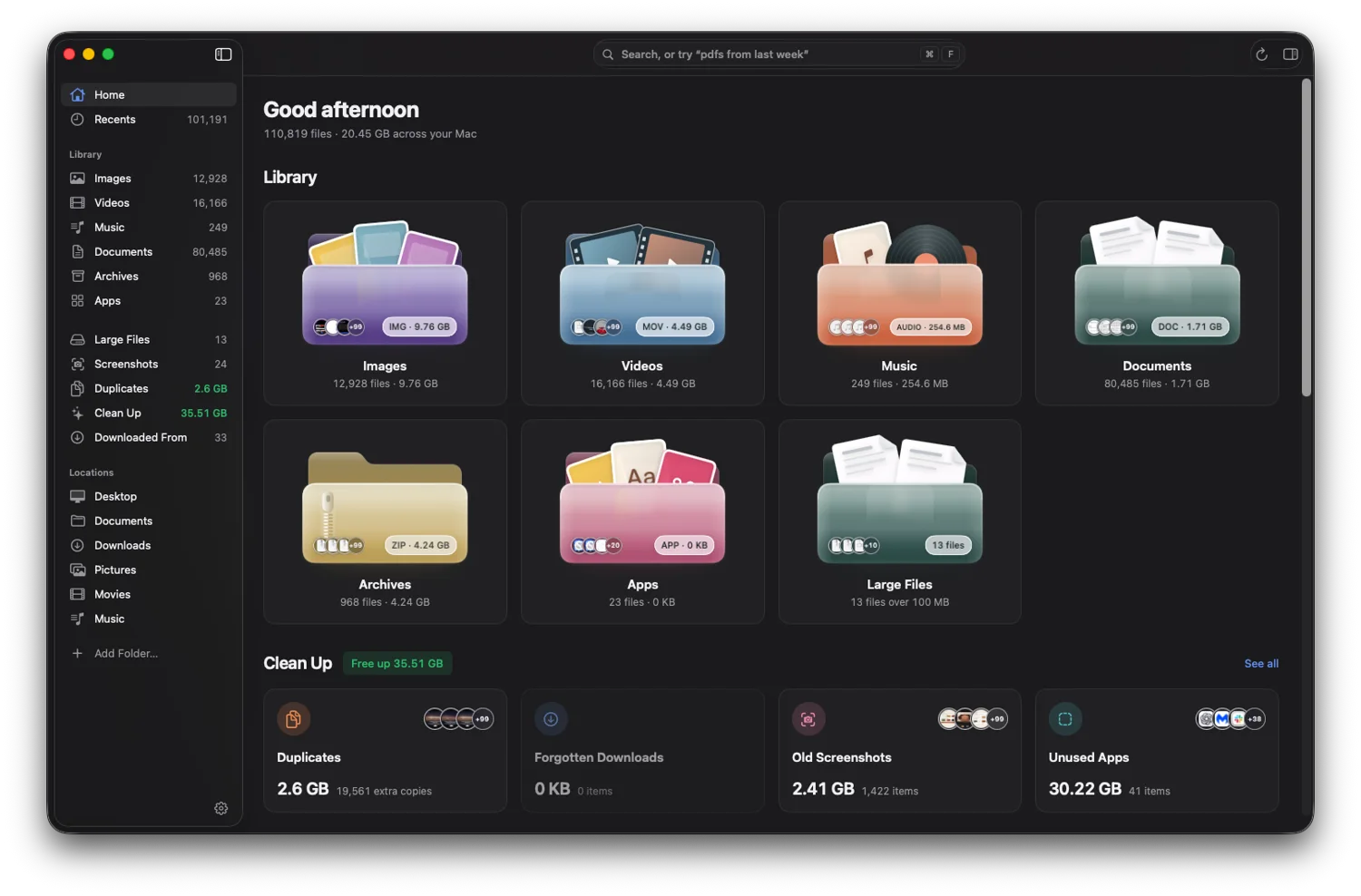Click the Old Screenshots card icon
The width and height of the screenshot is (1361, 896).
coord(808,719)
